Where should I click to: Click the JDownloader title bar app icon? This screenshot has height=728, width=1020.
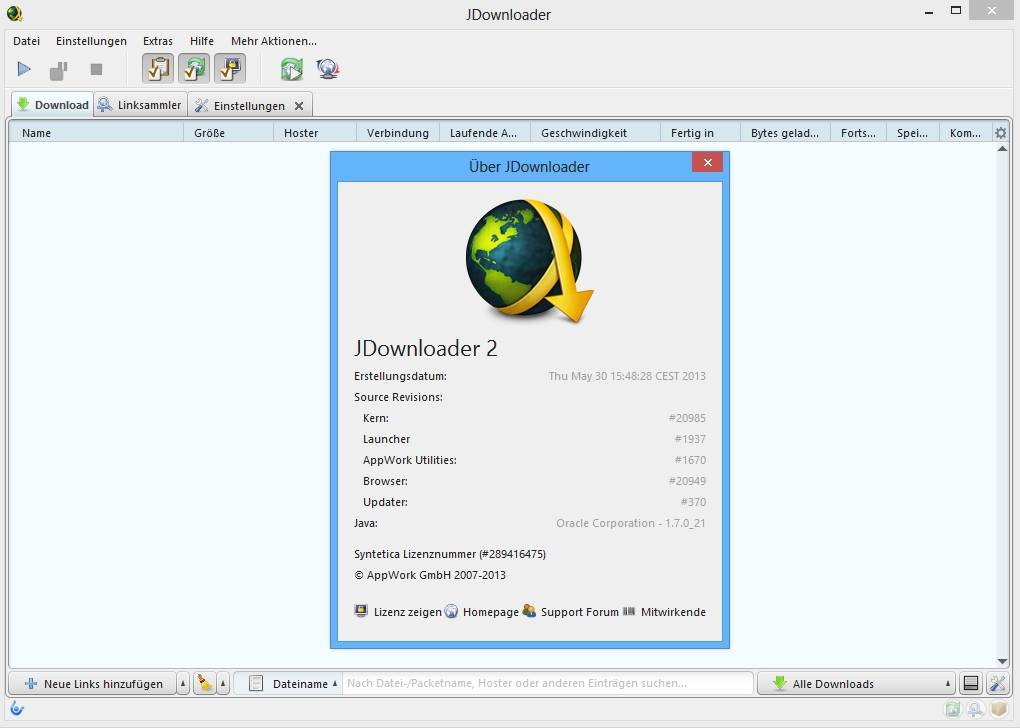14,14
